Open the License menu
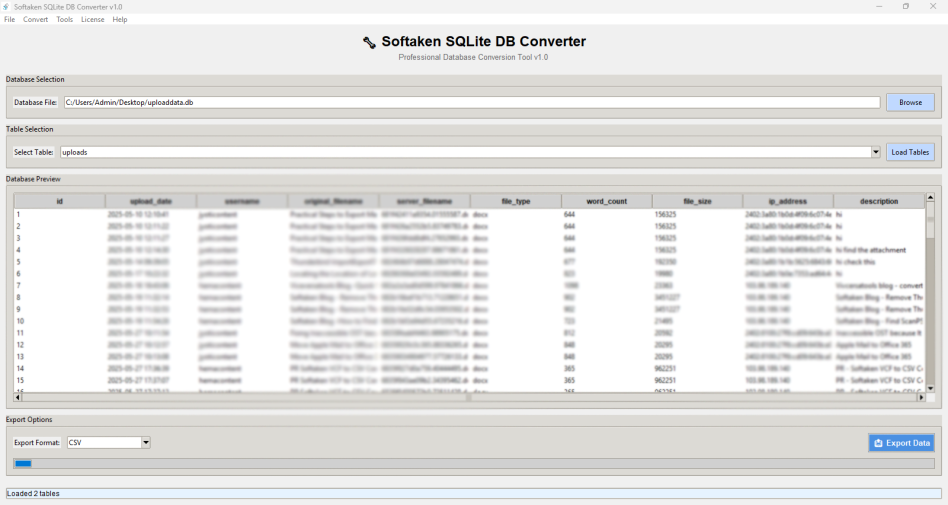Image resolution: width=948 pixels, height=505 pixels. tap(92, 19)
